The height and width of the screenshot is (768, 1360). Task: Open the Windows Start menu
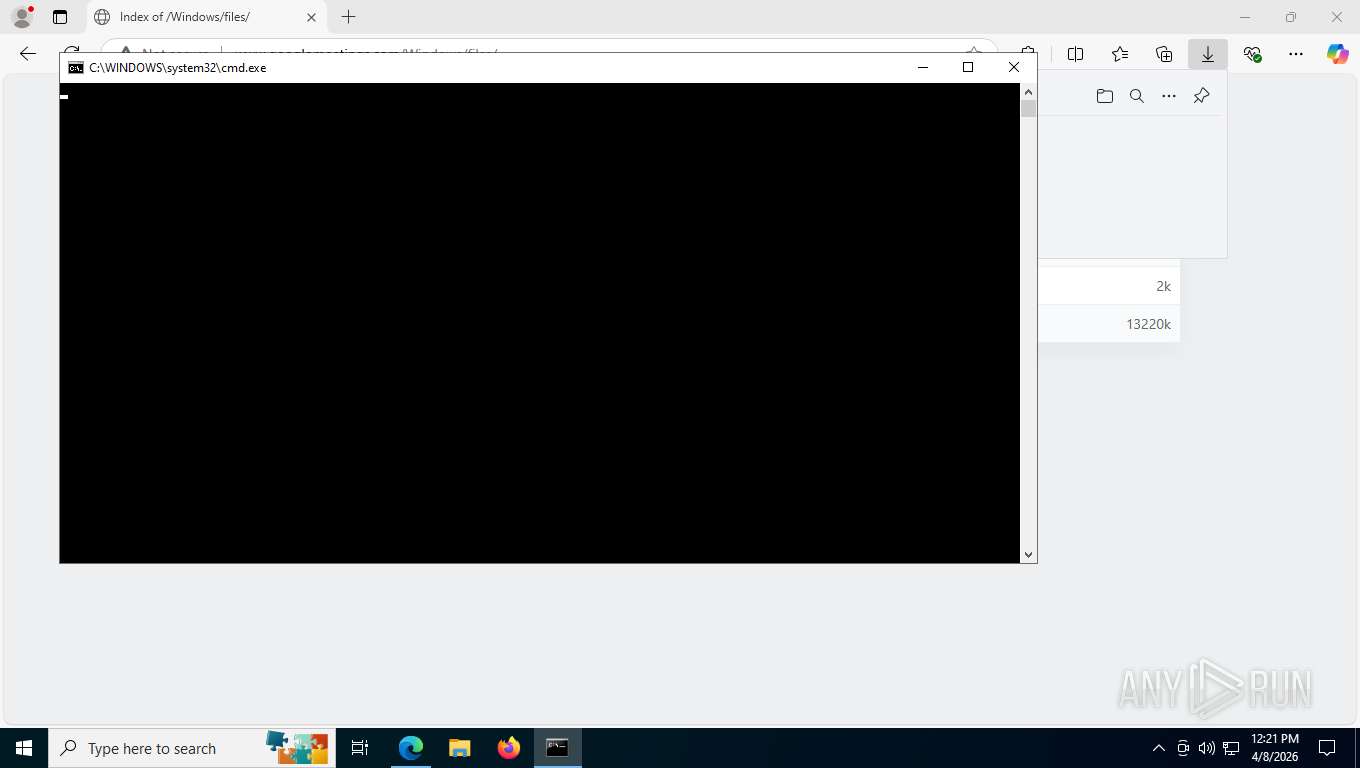24,748
